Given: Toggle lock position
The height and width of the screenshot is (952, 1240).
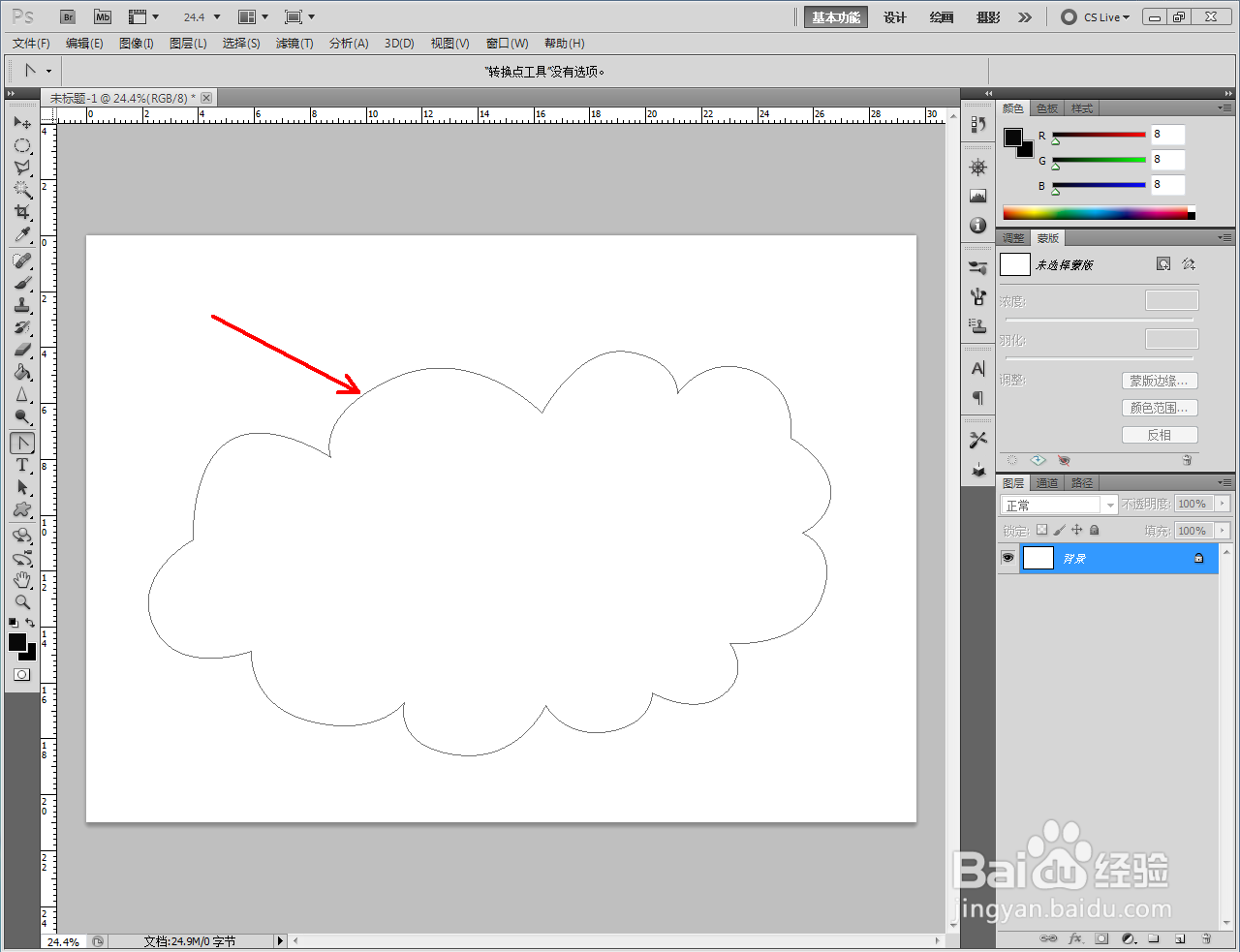Looking at the screenshot, I should pyautogui.click(x=1076, y=530).
